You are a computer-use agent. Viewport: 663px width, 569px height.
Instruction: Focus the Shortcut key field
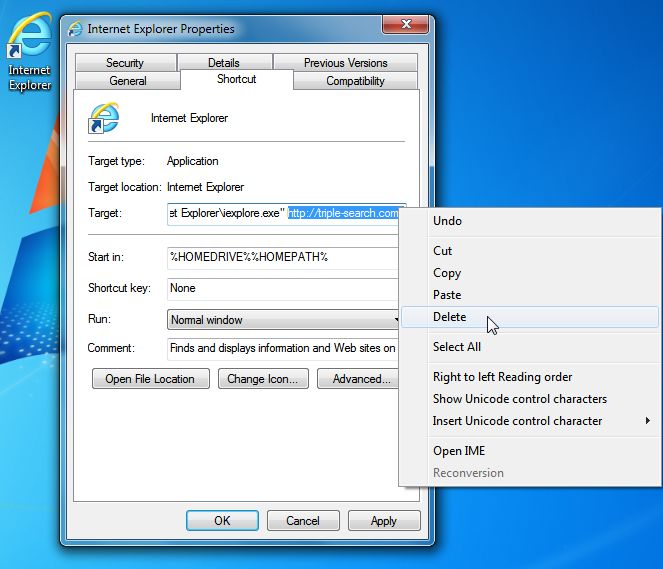click(x=283, y=289)
